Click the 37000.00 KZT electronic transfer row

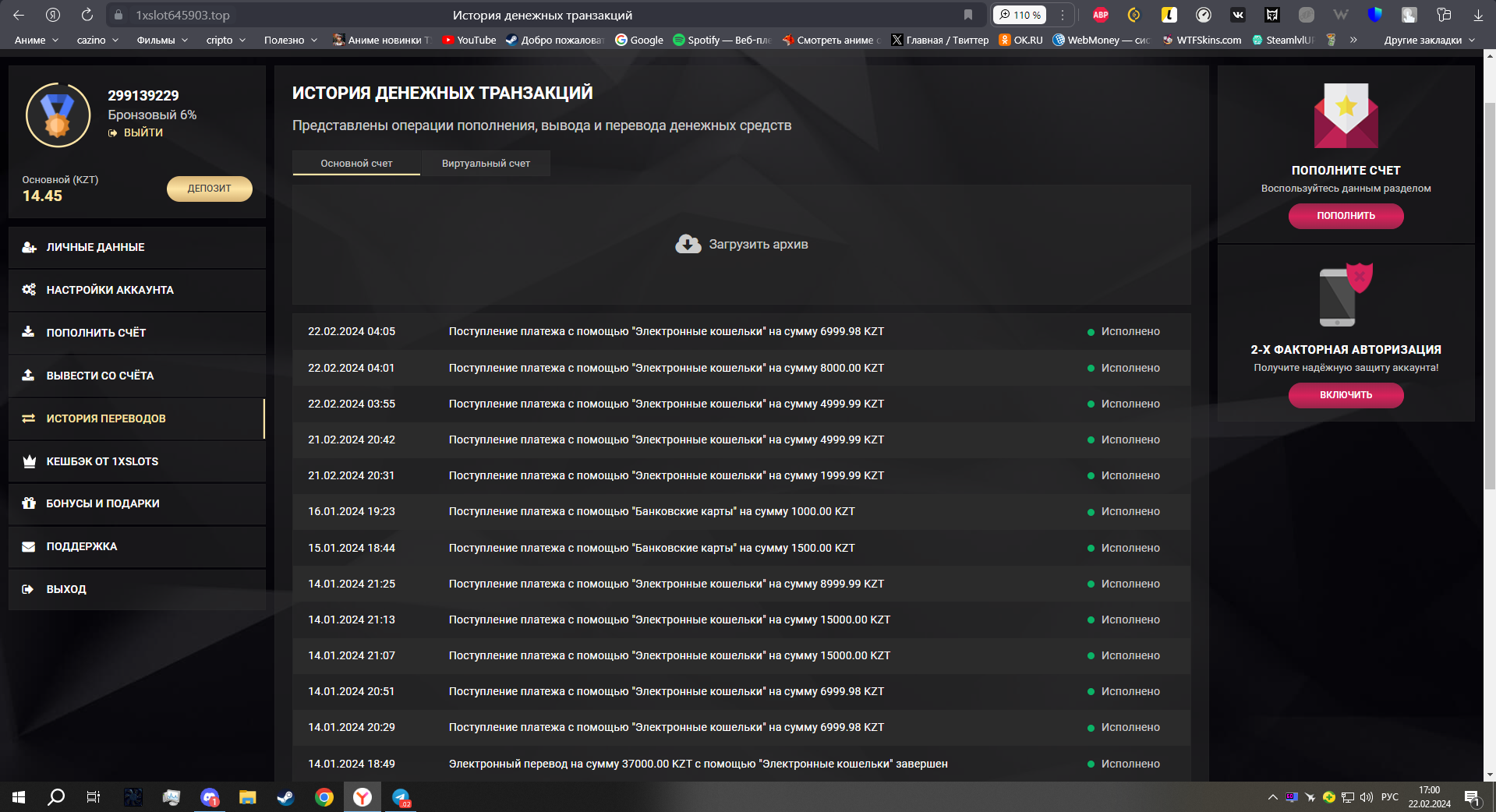click(741, 764)
